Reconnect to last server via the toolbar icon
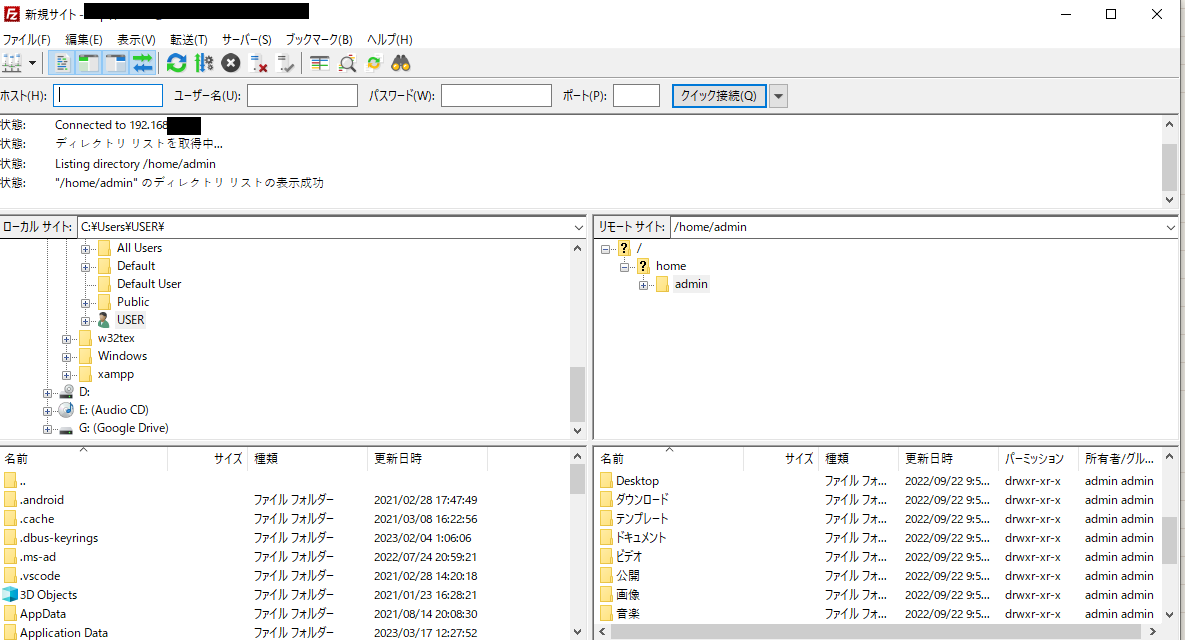This screenshot has height=640, width=1185. [x=286, y=63]
